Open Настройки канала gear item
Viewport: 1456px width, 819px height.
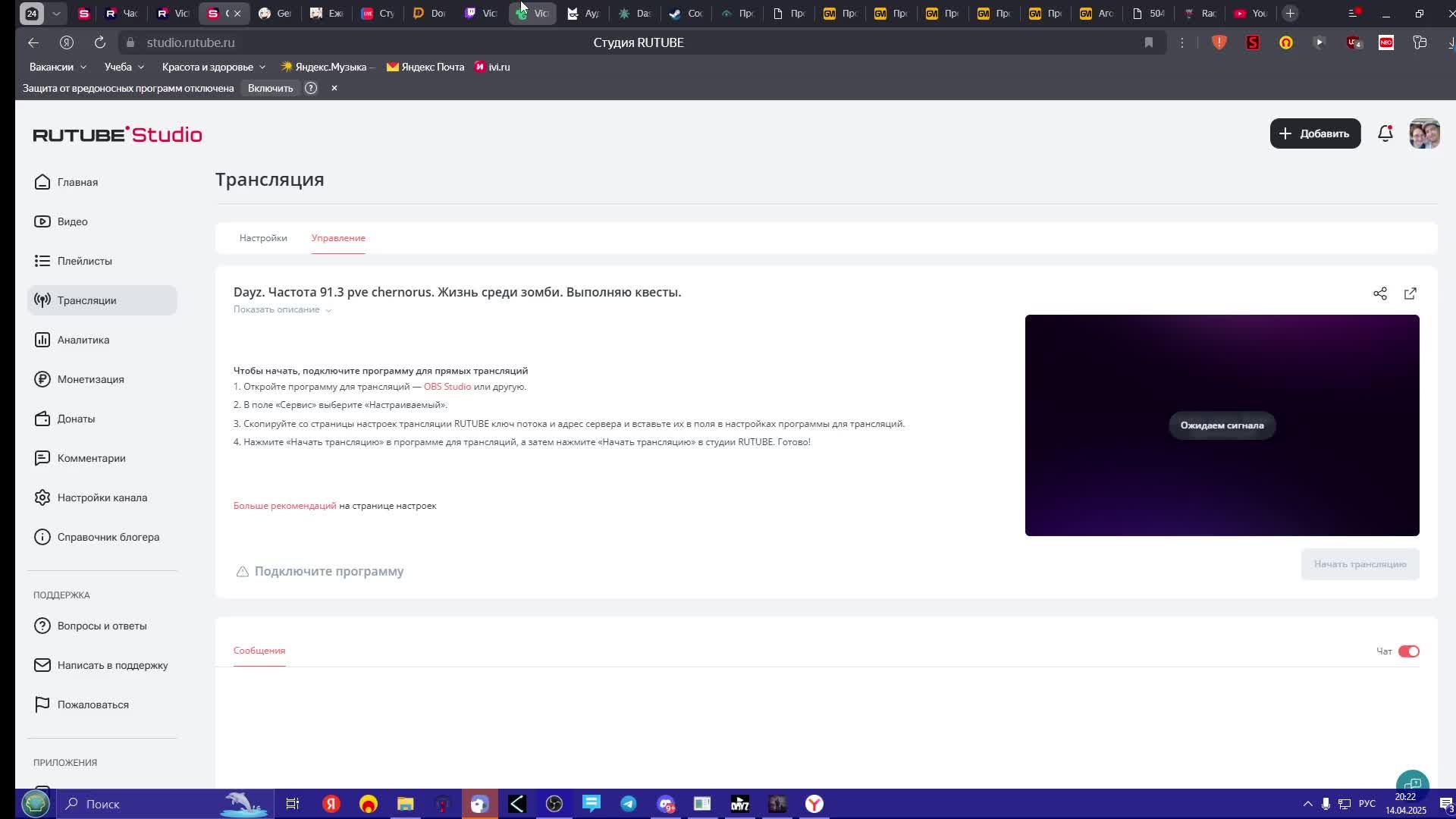tap(102, 497)
